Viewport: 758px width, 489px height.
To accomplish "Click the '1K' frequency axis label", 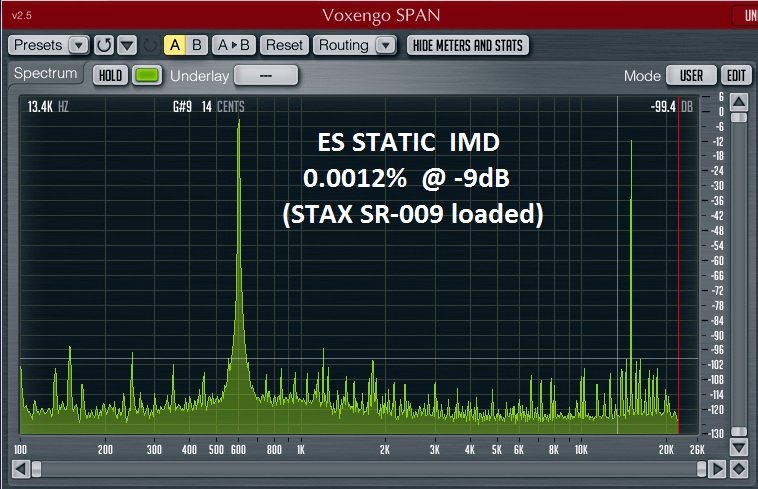I will pyautogui.click(x=301, y=450).
